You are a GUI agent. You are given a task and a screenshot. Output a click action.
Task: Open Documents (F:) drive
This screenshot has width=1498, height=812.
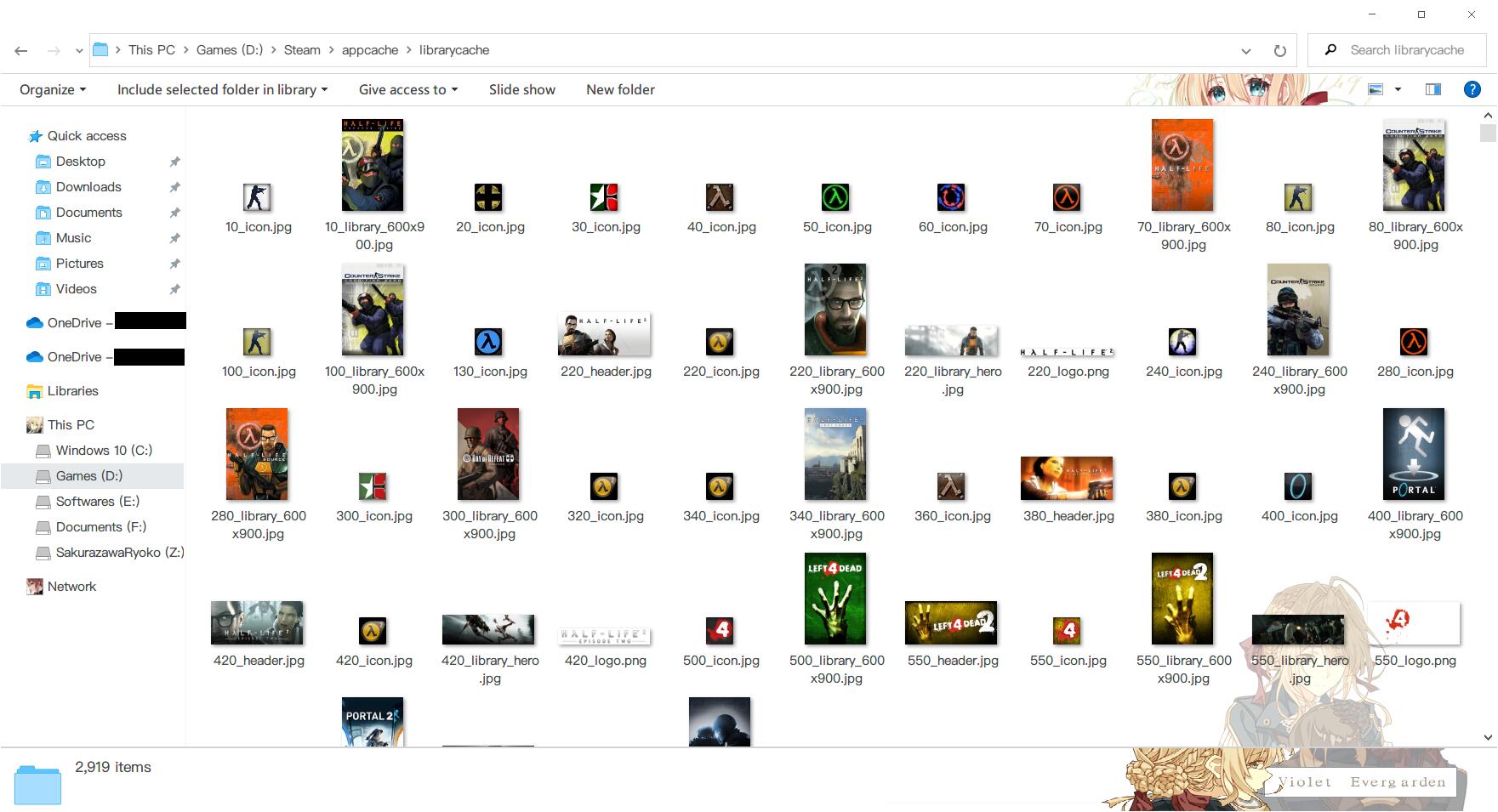click(100, 527)
